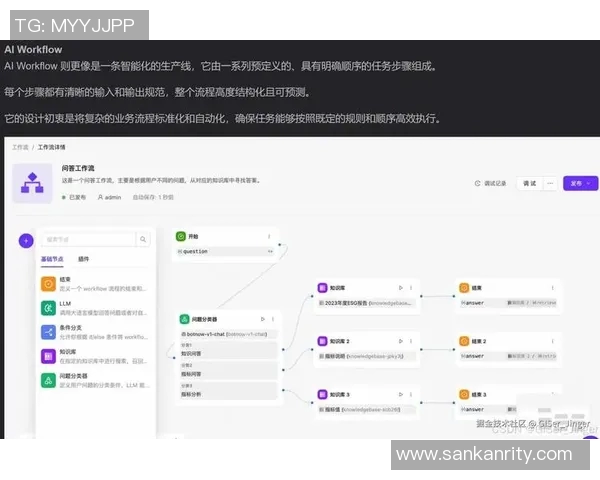The width and height of the screenshot is (600, 480).
Task: Open the three-dot menu of the 开始 node
Action: pos(269,237)
